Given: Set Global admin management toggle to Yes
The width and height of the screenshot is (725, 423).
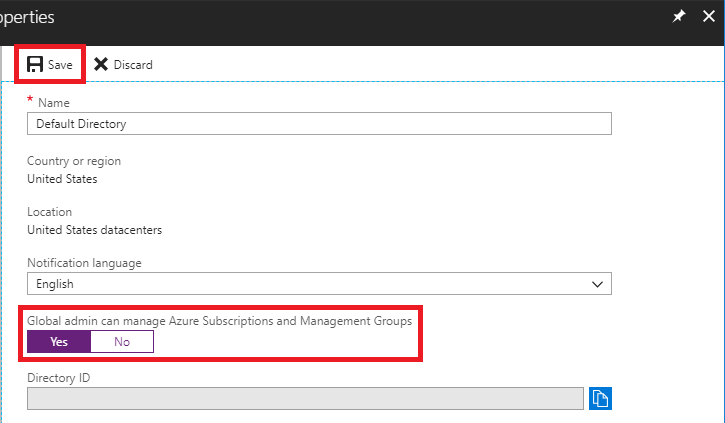Looking at the screenshot, I should [59, 341].
